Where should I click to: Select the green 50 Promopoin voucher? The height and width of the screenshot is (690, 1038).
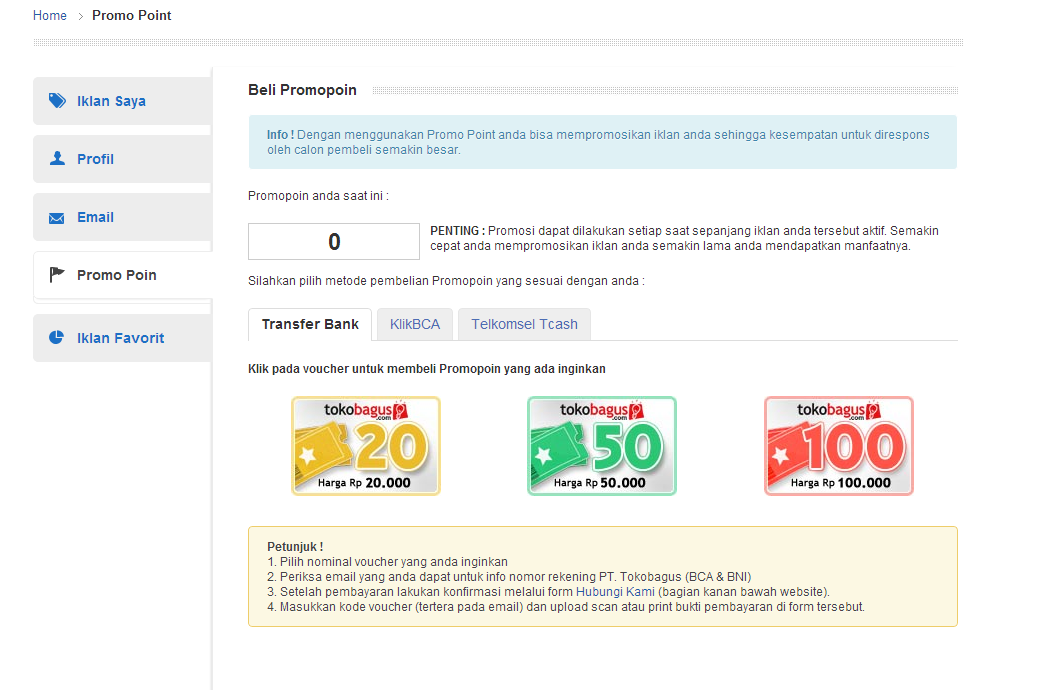click(602, 446)
